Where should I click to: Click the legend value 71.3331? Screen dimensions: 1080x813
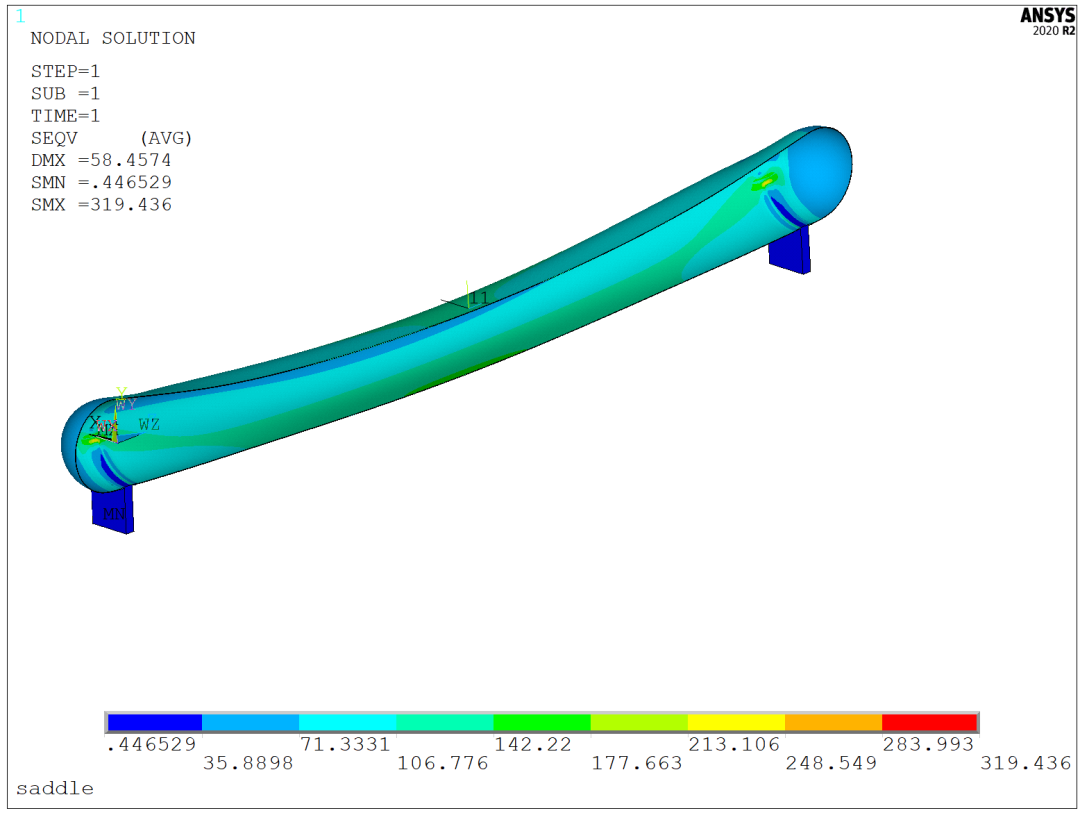coord(345,745)
